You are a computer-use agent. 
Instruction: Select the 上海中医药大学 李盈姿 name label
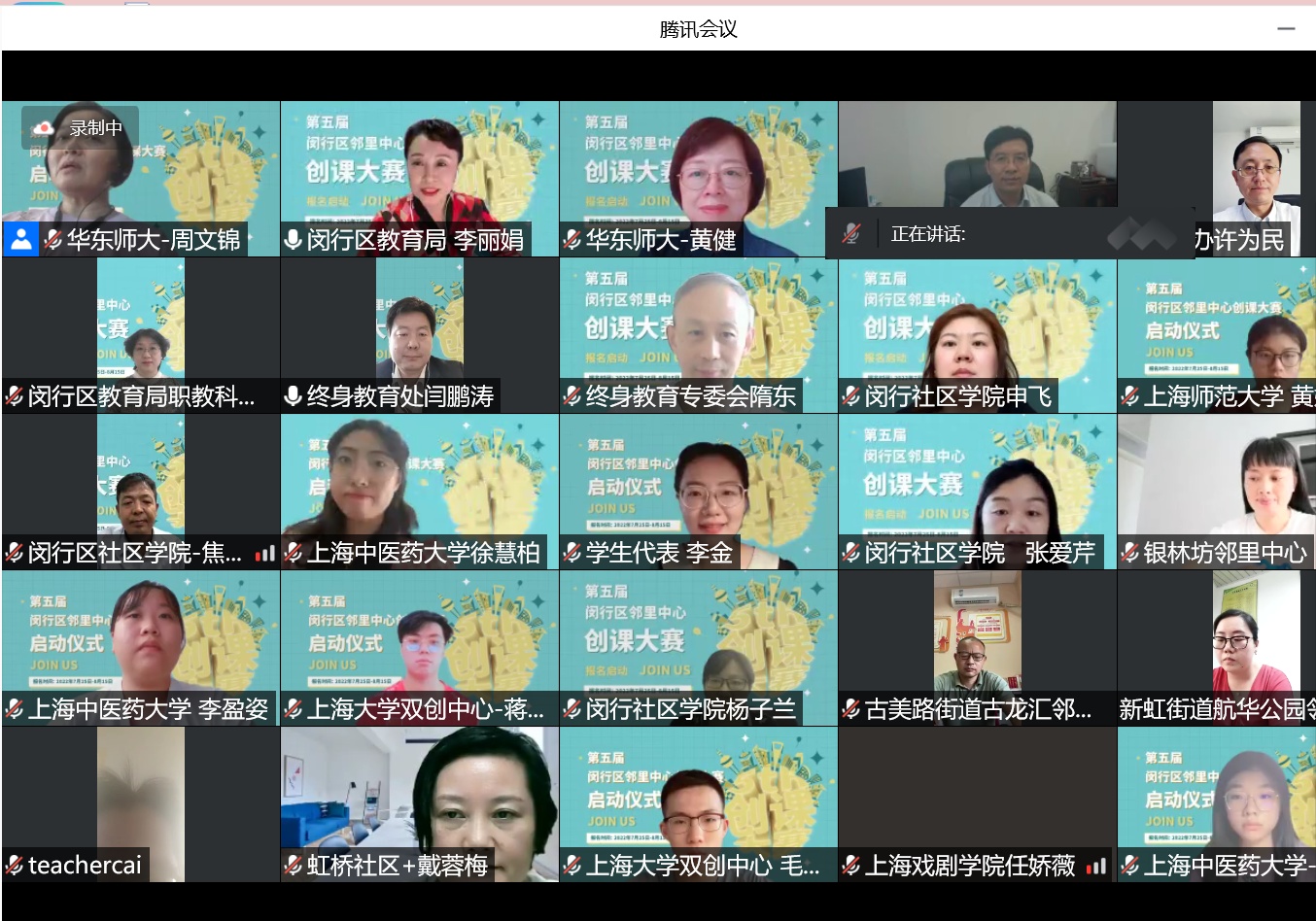[148, 710]
